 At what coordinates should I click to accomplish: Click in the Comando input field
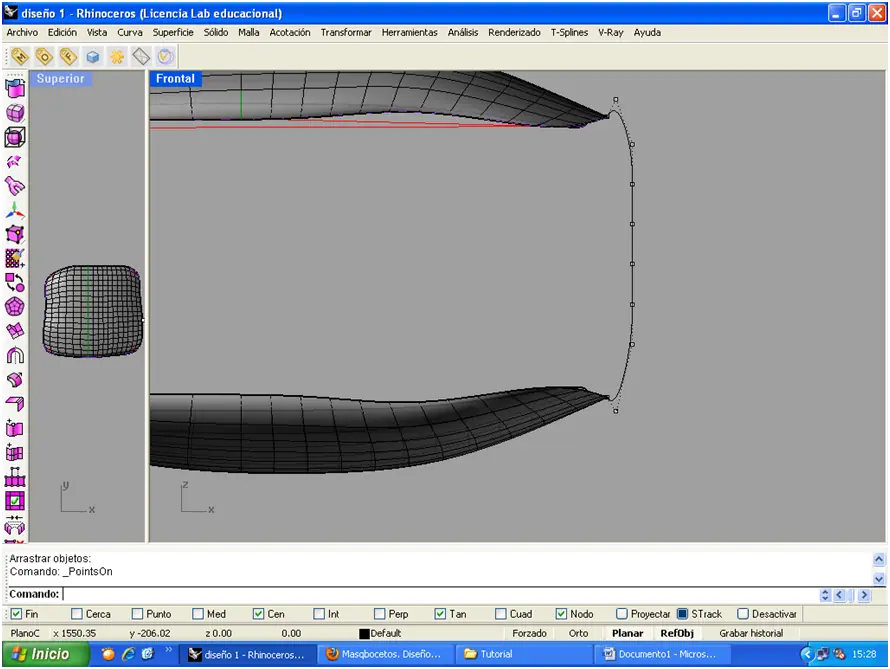click(440, 595)
